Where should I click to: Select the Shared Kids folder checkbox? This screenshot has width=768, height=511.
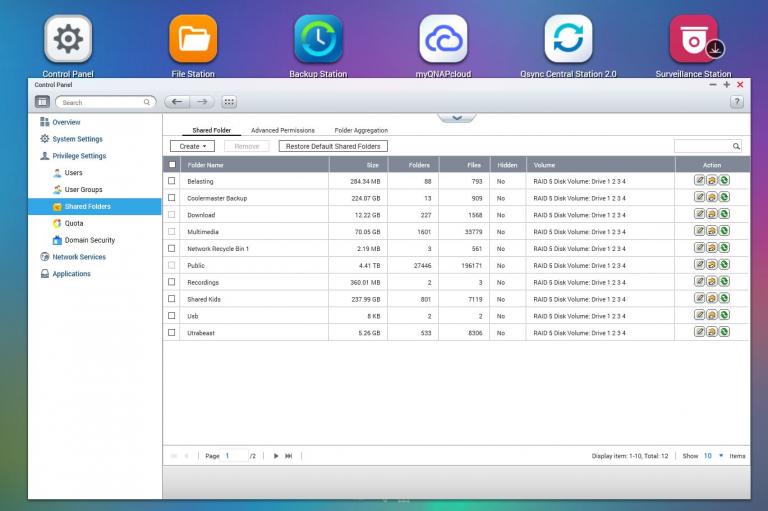point(172,299)
